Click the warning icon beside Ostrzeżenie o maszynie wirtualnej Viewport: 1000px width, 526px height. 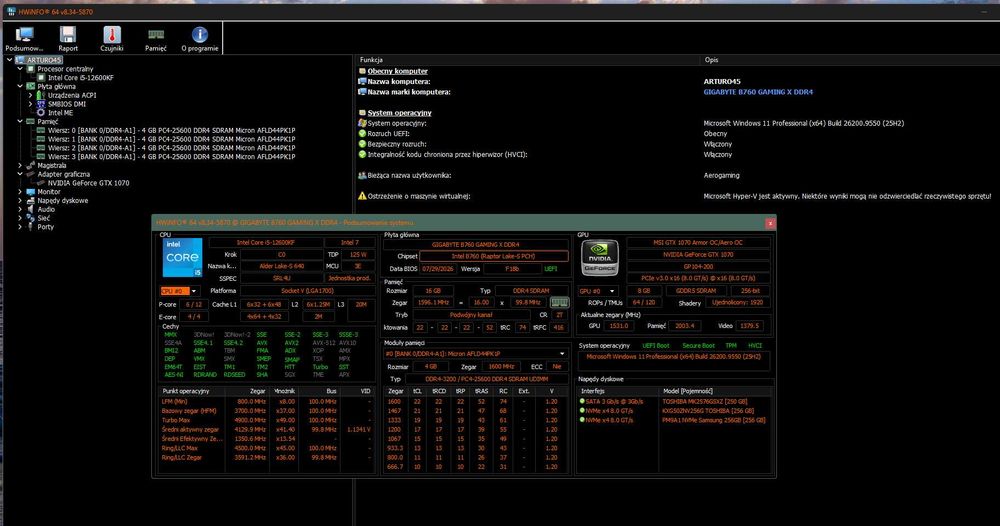(x=362, y=196)
